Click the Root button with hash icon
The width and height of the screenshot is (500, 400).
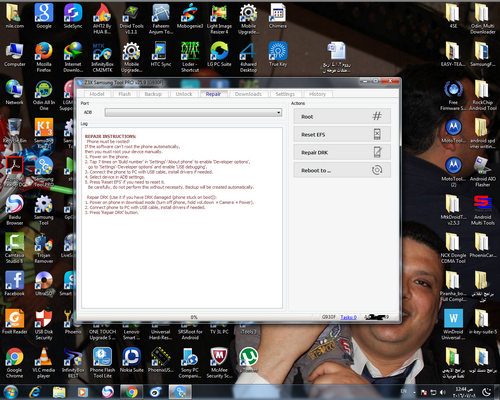[x=342, y=116]
